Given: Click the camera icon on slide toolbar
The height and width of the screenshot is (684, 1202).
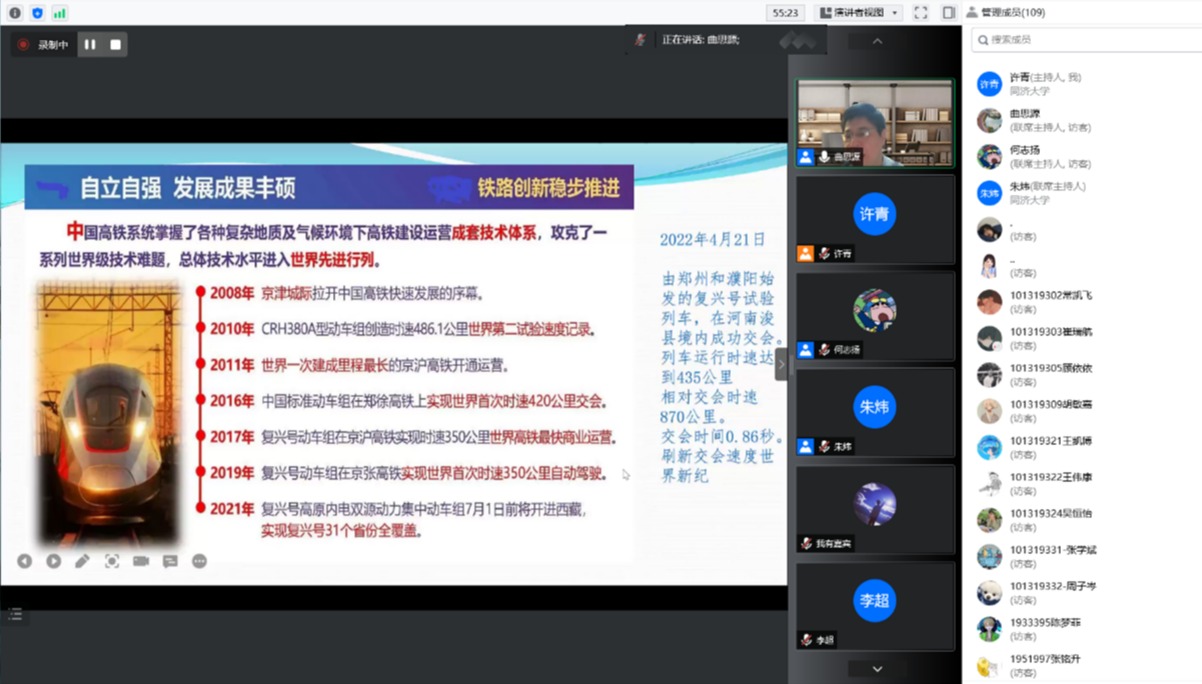Looking at the screenshot, I should coord(141,561).
